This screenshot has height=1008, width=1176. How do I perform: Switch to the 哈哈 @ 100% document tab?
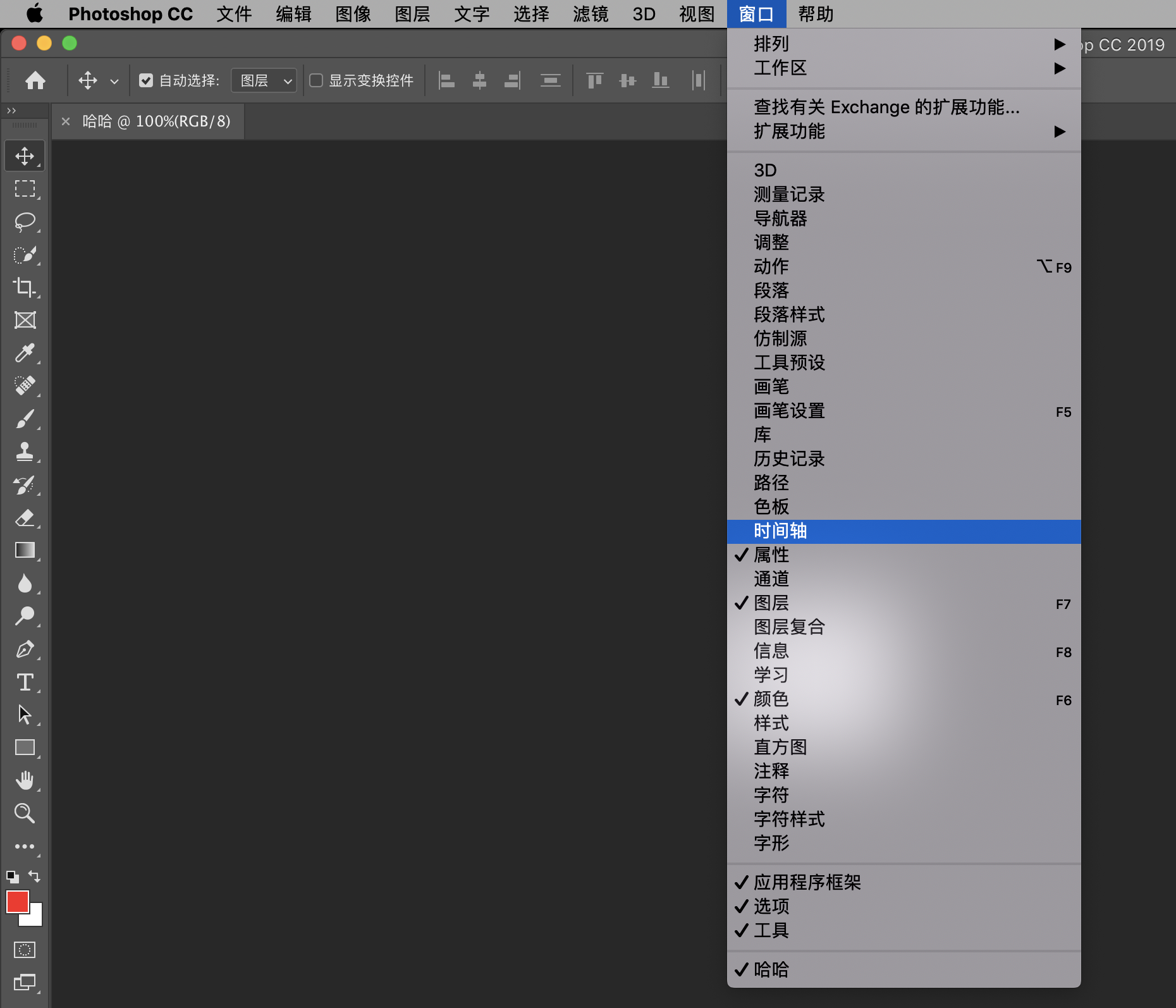[x=156, y=121]
